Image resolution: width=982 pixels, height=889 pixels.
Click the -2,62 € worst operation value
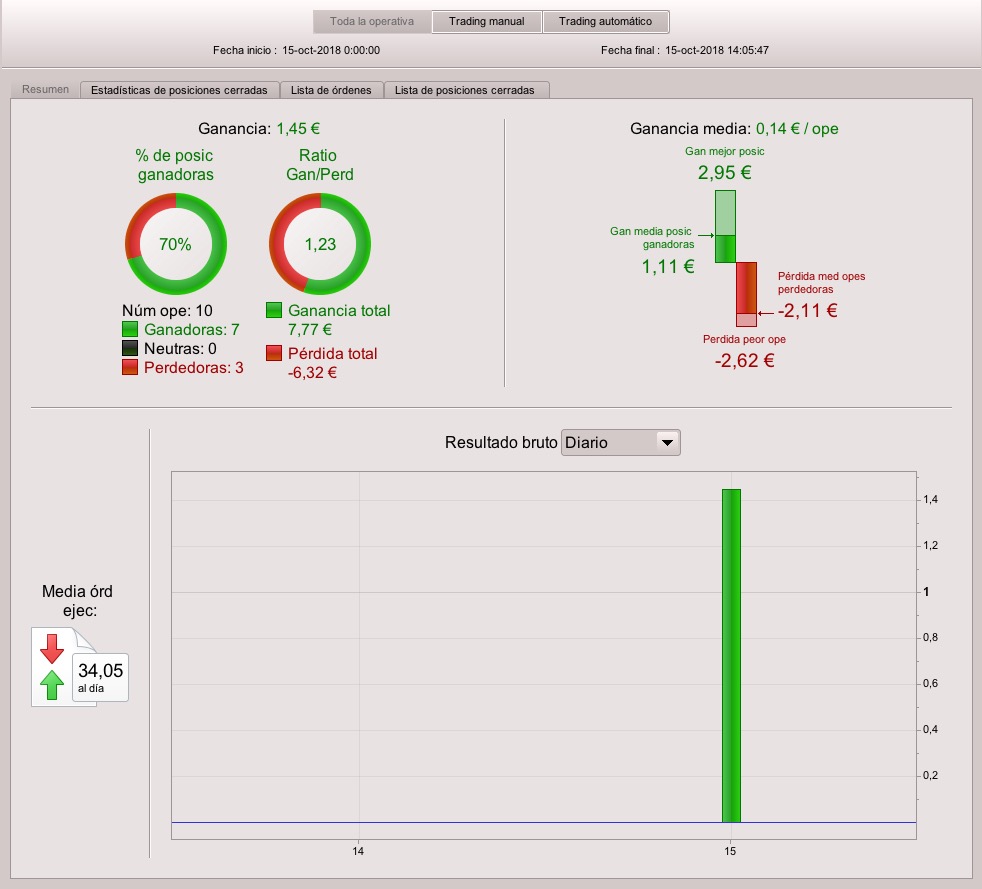tap(745, 361)
